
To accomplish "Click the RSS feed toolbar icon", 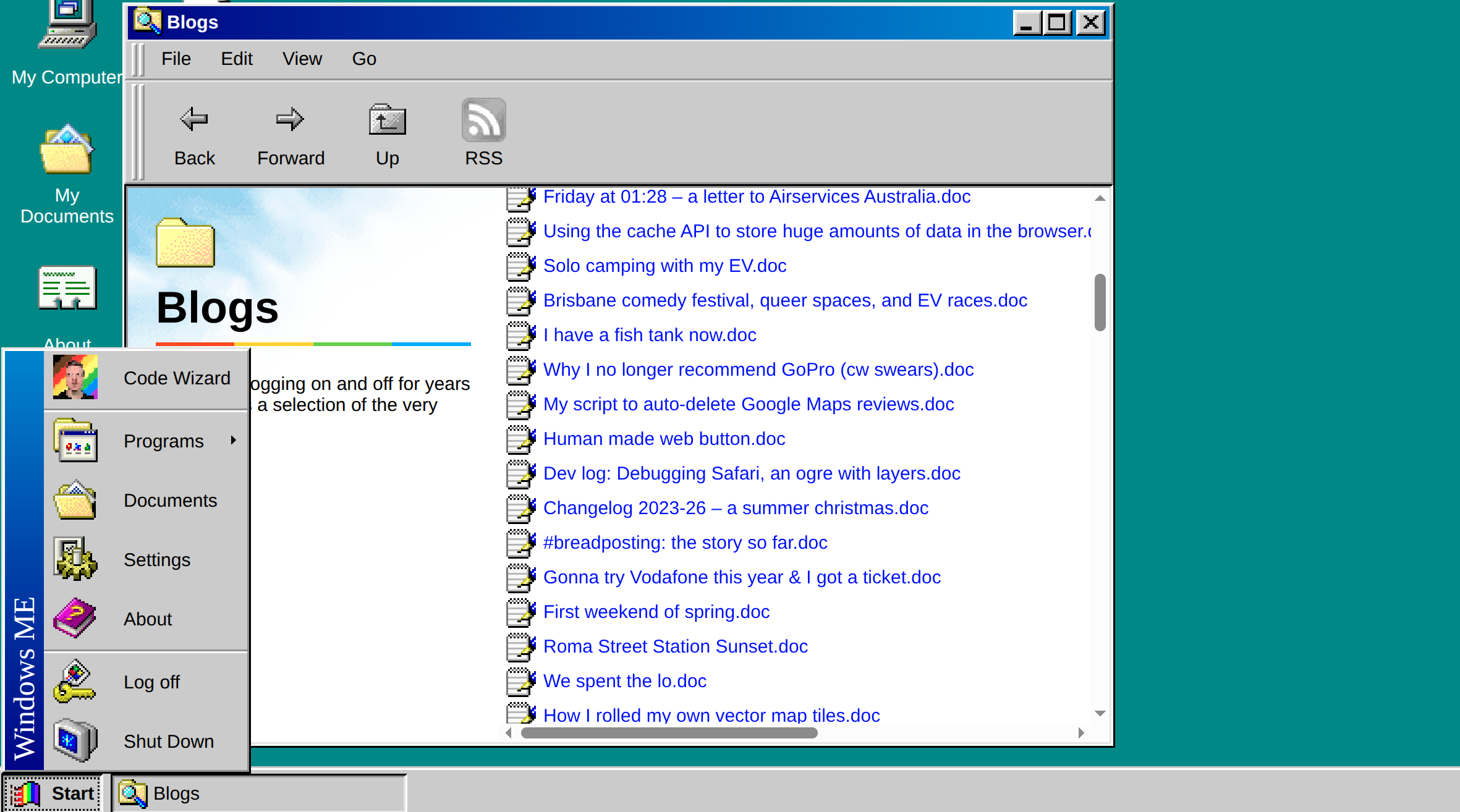I will tap(483, 120).
